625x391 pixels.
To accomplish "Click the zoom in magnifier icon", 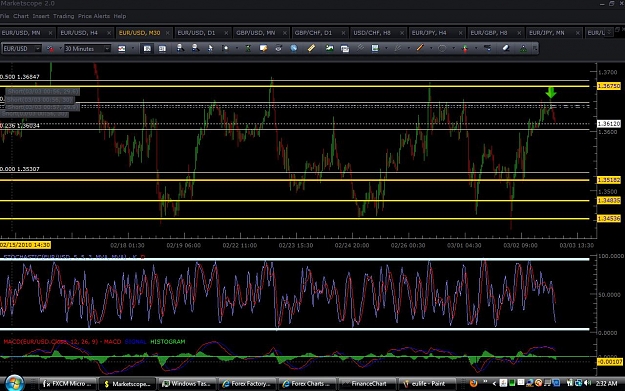I will point(180,48).
